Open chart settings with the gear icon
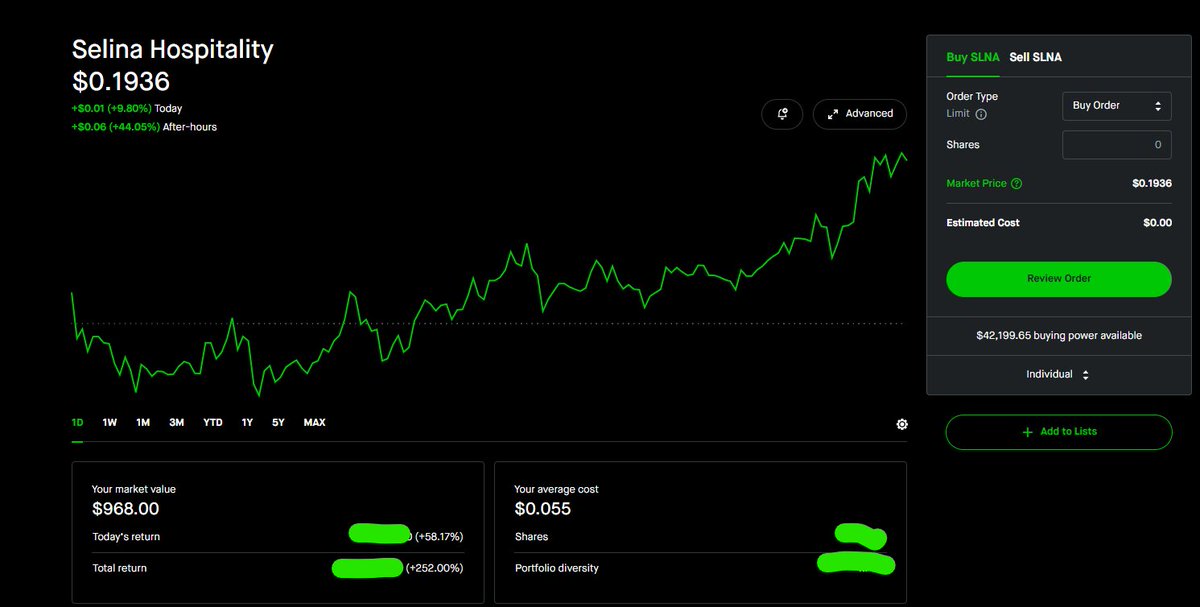The width and height of the screenshot is (1200, 607). (x=901, y=423)
